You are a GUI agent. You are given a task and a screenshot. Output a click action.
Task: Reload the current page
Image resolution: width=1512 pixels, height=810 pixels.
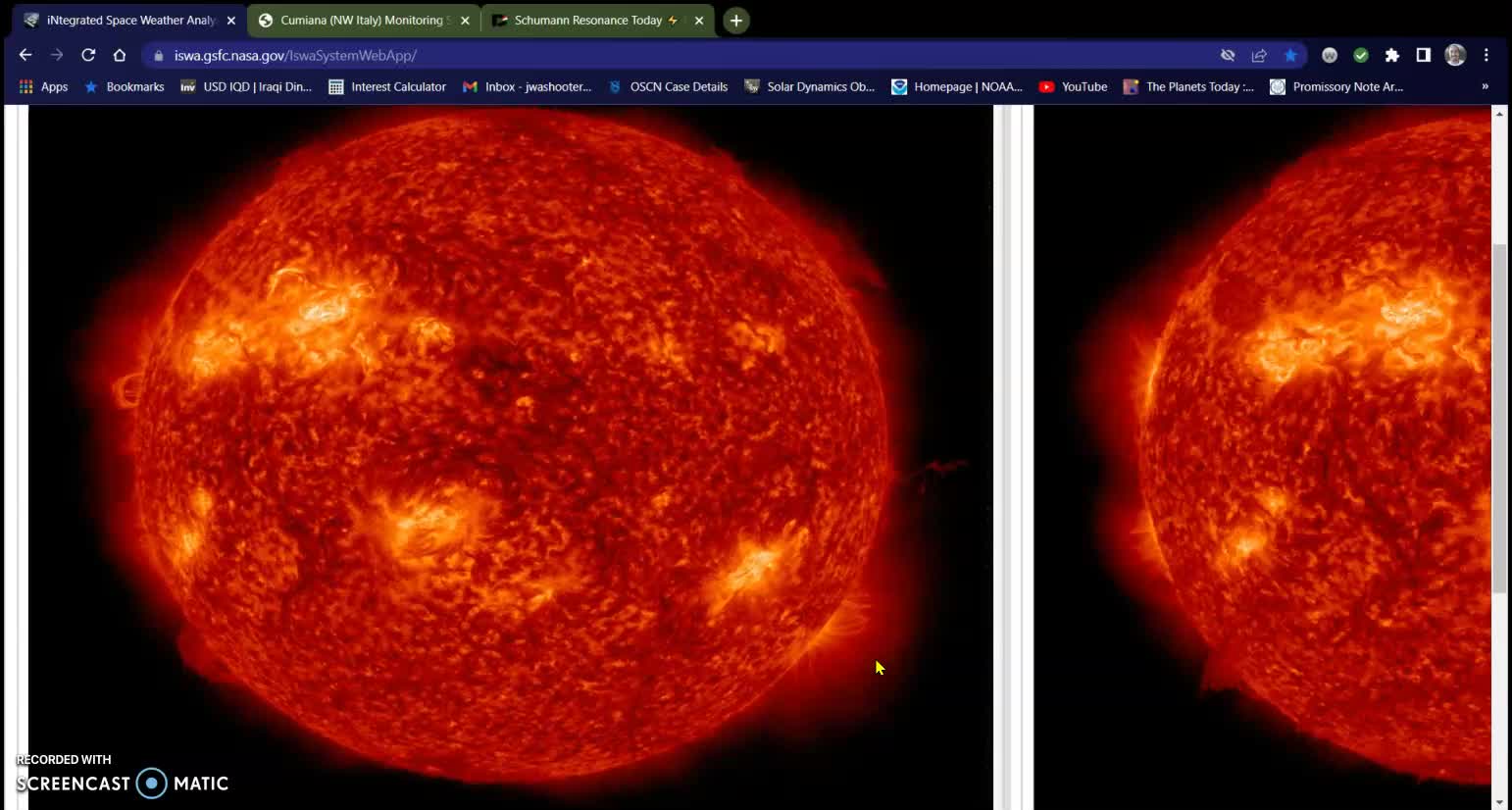tap(88, 55)
